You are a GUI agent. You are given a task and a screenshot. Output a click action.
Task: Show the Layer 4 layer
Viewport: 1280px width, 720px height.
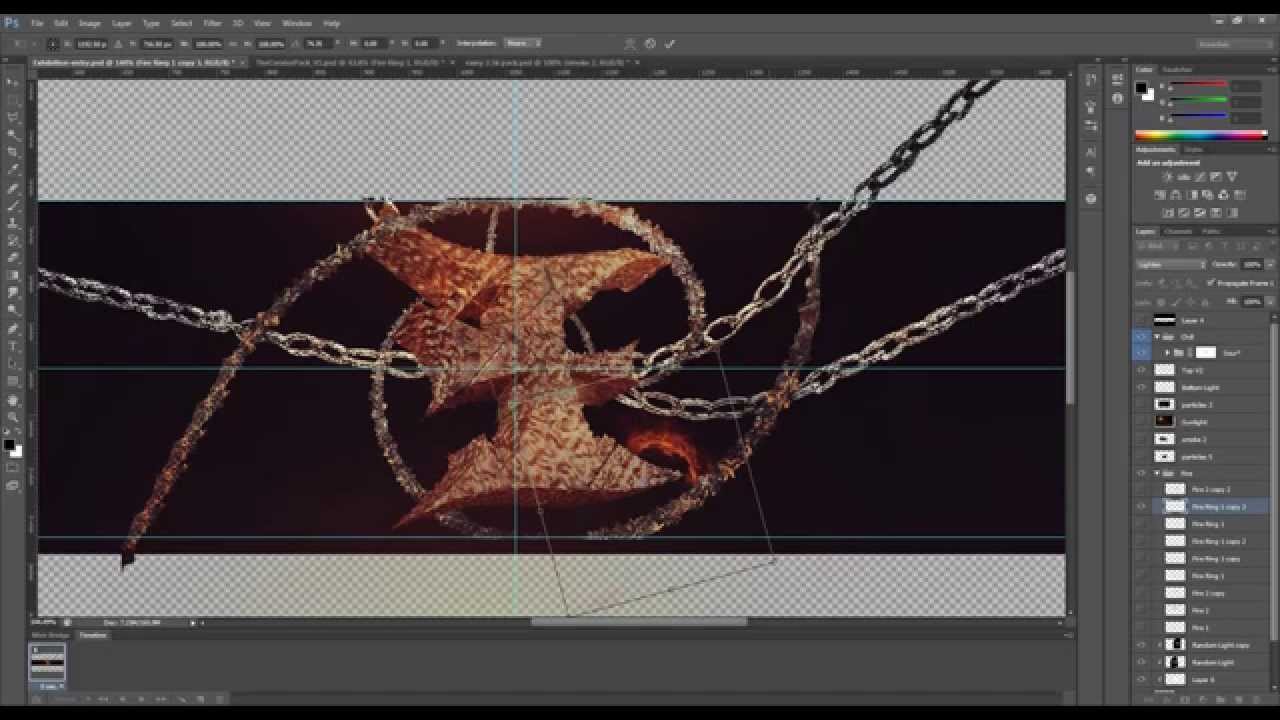1141,320
